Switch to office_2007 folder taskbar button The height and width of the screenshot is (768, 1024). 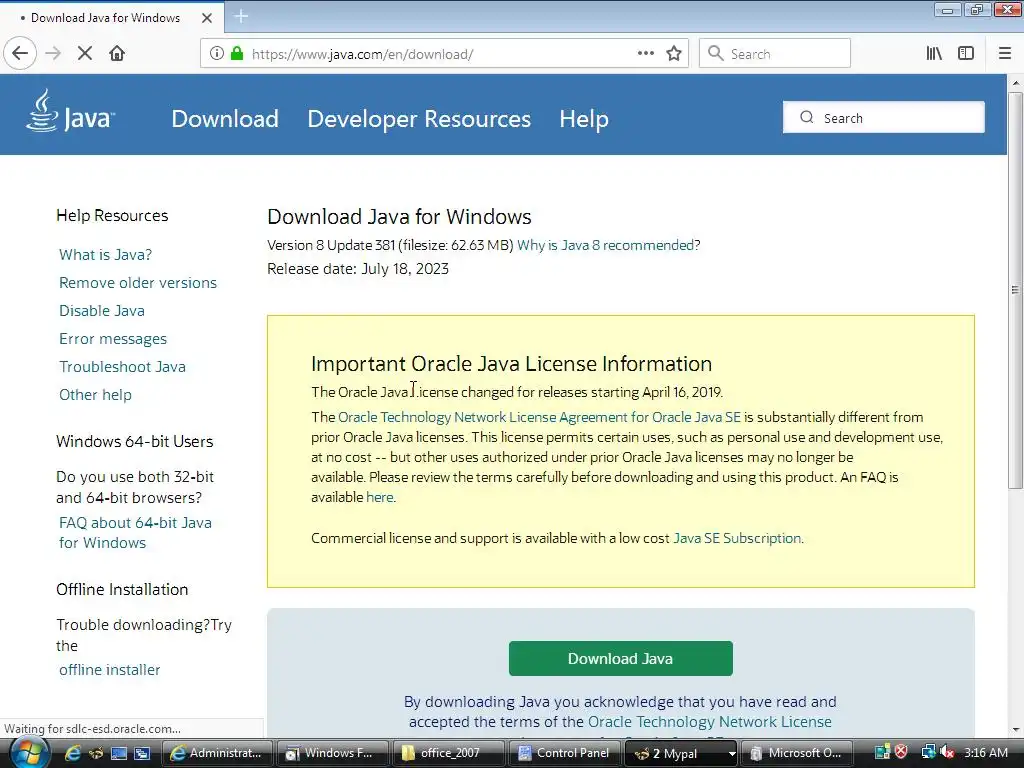click(x=449, y=753)
